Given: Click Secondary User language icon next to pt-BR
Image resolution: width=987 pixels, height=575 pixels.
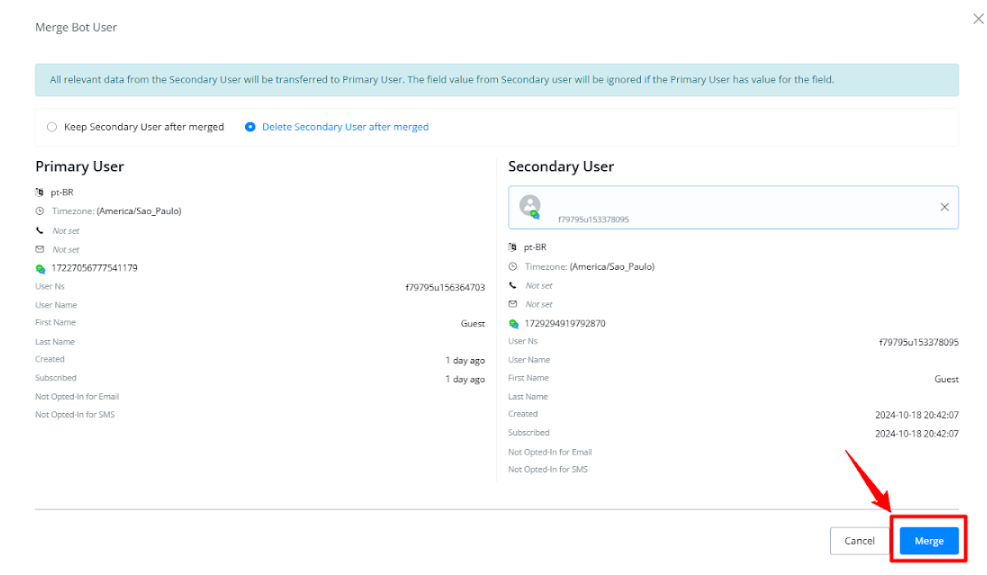Looking at the screenshot, I should pyautogui.click(x=513, y=247).
